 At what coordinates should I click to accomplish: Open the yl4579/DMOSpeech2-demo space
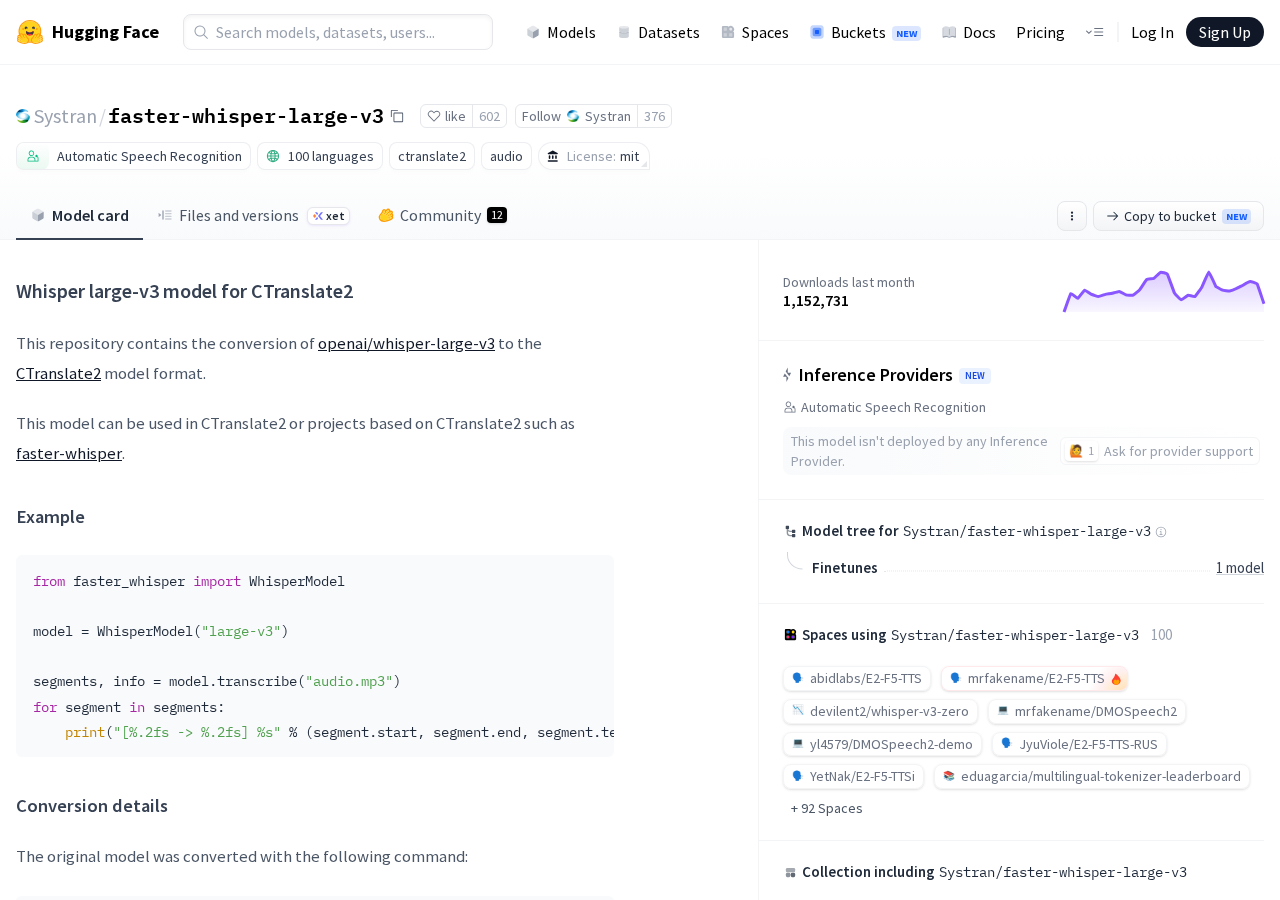[882, 744]
